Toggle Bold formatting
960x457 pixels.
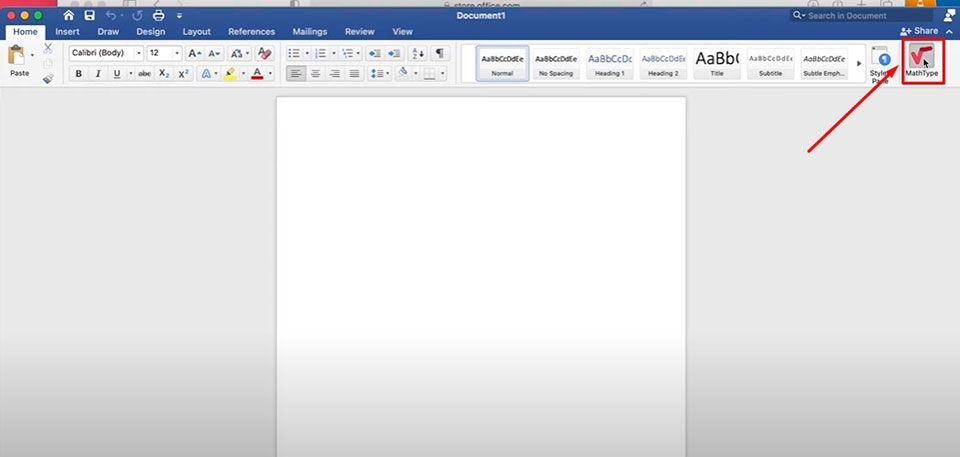click(79, 74)
